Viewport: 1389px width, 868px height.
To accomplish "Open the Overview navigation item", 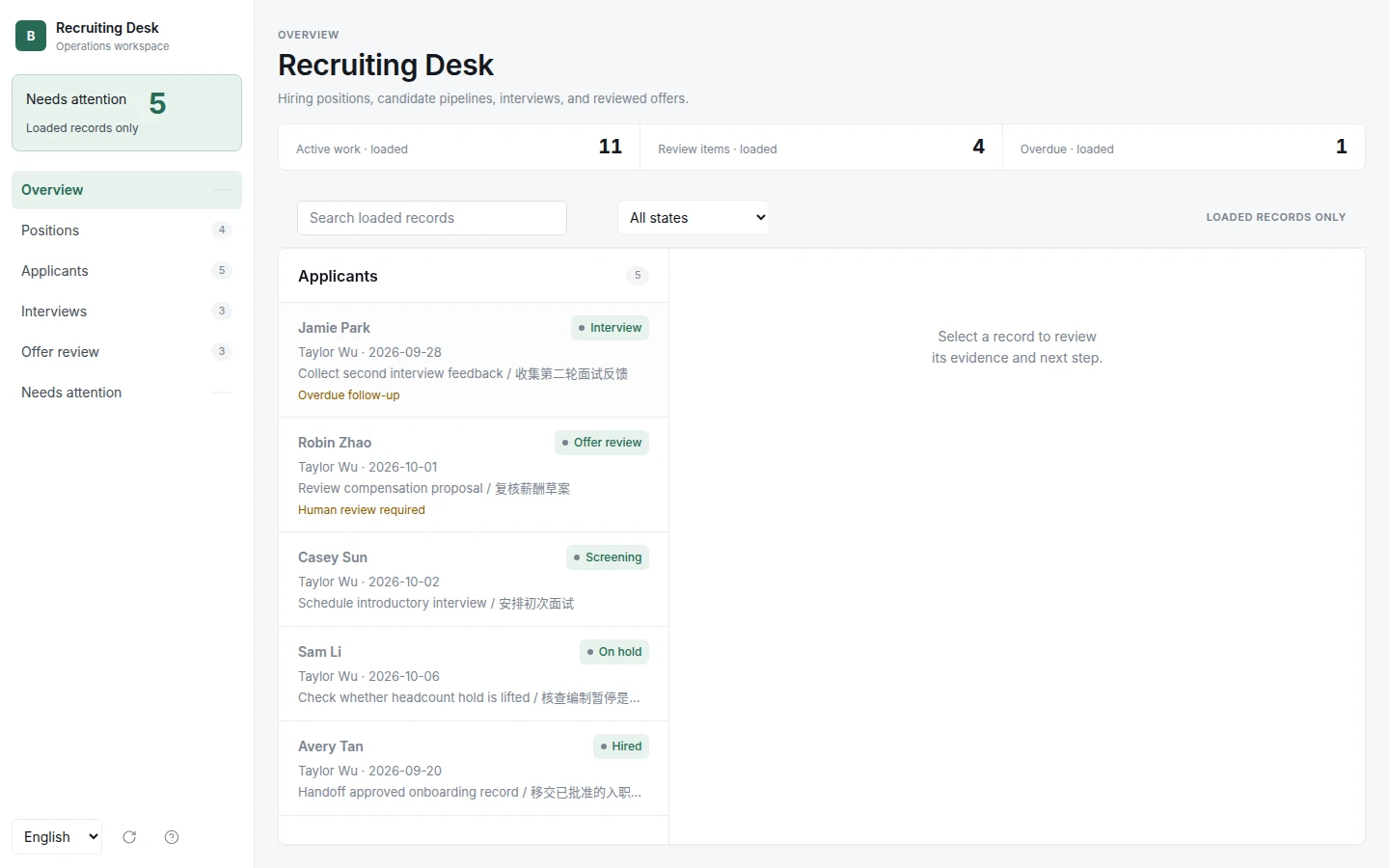I will pos(126,190).
